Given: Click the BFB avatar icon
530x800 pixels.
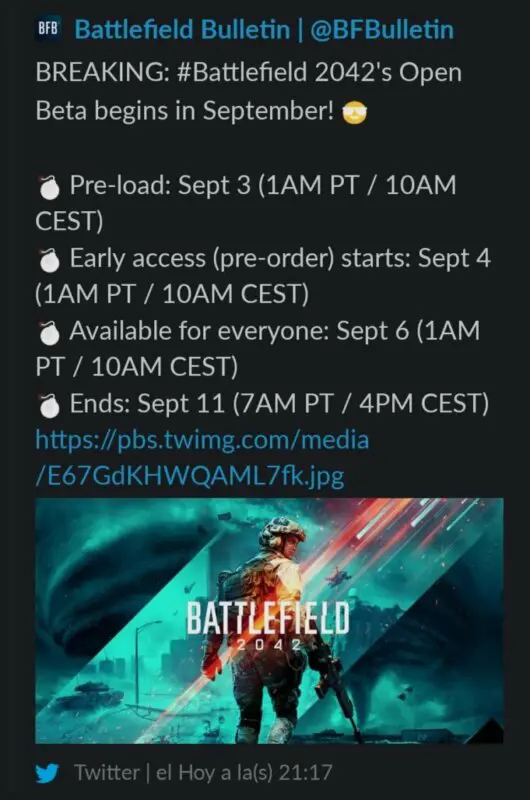Looking at the screenshot, I should click(48, 28).
